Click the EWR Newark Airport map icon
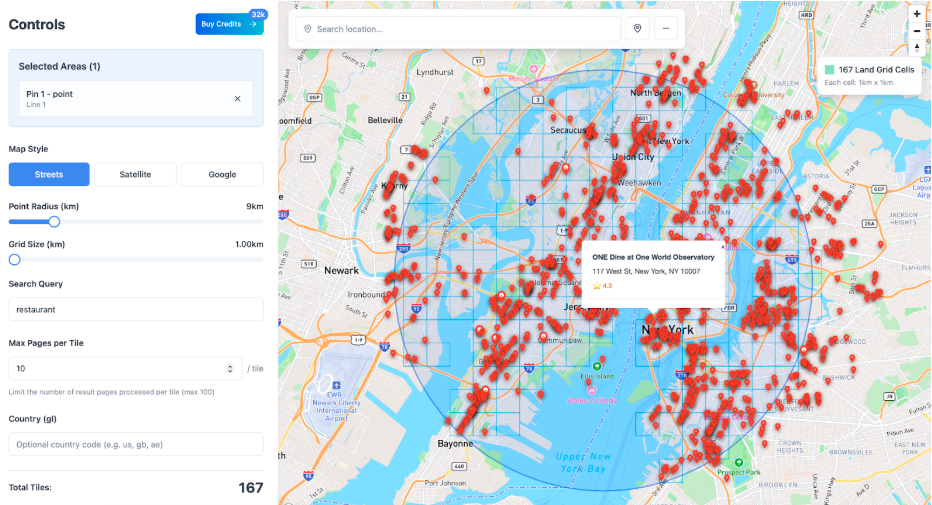Screen dimensions: 932x505 [336, 386]
